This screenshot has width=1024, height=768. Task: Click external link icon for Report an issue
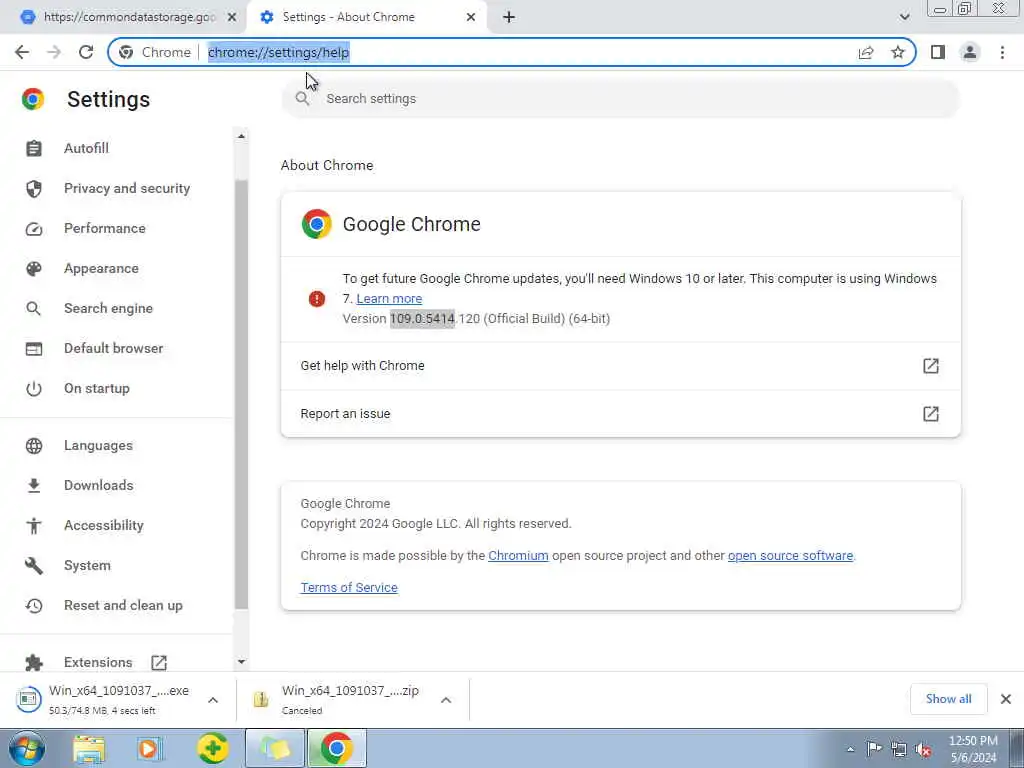931,413
